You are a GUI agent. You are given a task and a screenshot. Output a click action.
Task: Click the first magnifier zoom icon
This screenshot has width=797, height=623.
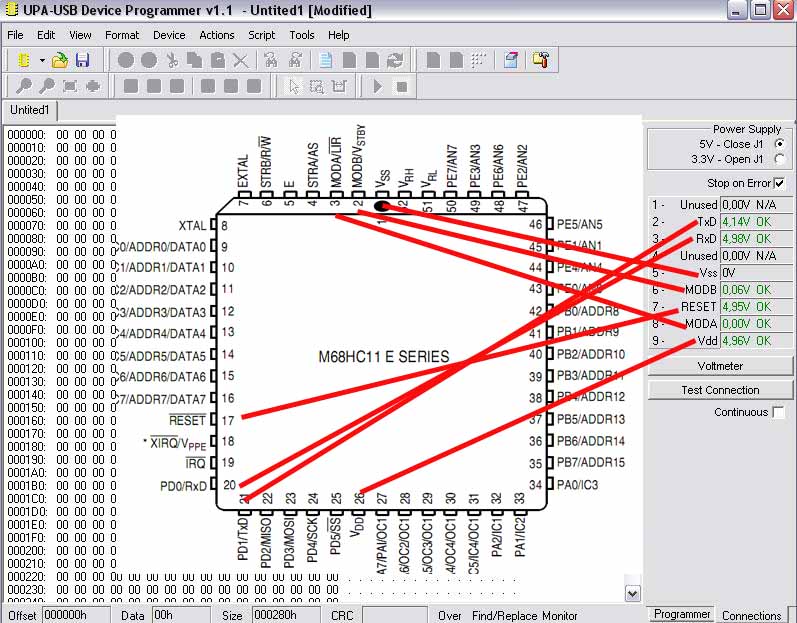(x=23, y=86)
